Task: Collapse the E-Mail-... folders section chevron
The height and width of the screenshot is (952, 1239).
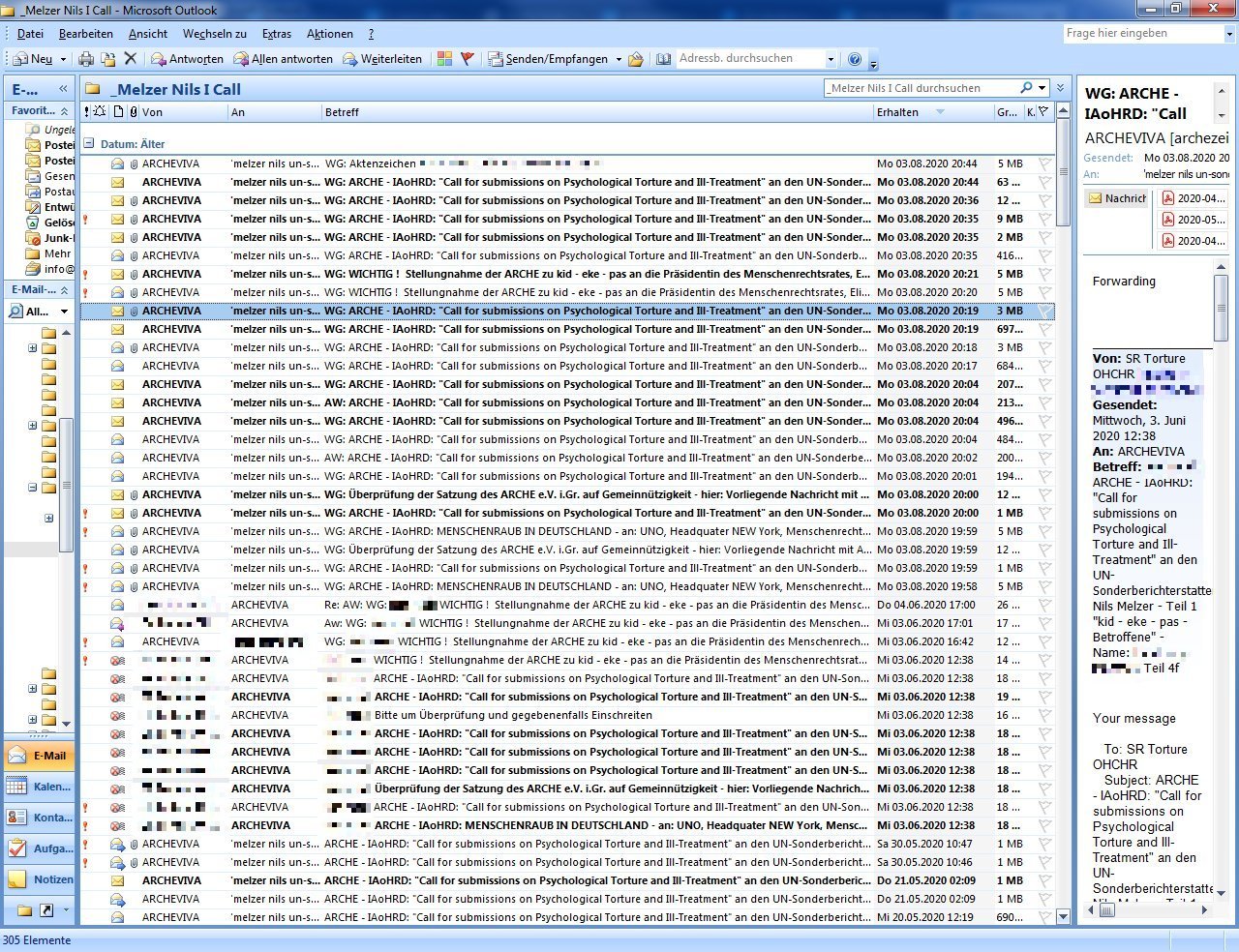Action: [x=65, y=290]
